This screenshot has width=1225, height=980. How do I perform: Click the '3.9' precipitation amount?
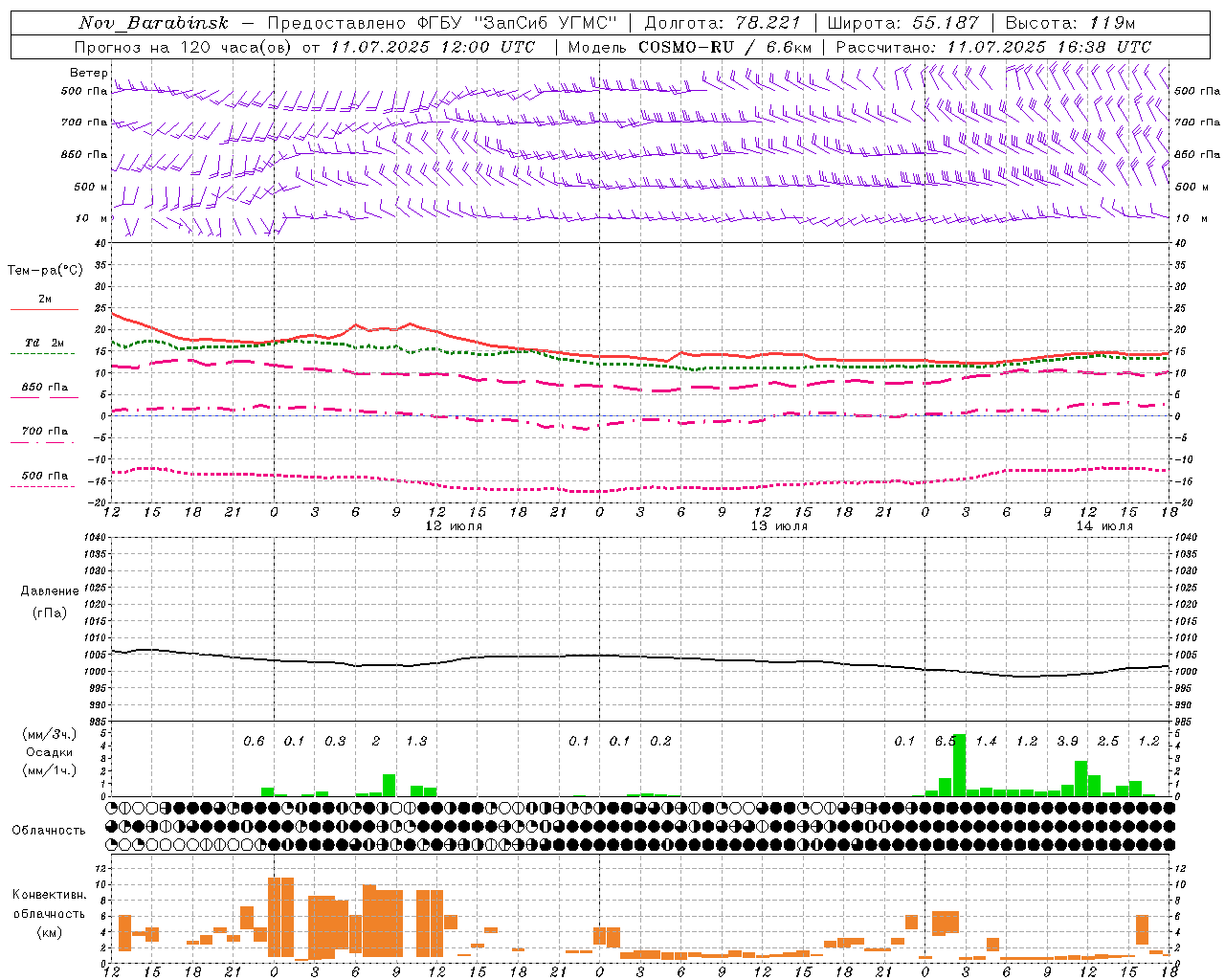coord(1067,741)
